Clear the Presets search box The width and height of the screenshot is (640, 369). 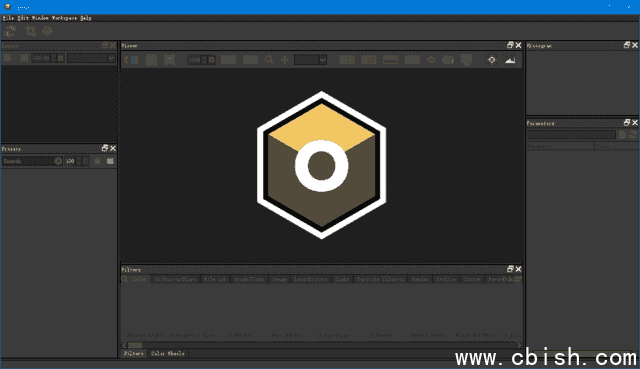[58, 161]
